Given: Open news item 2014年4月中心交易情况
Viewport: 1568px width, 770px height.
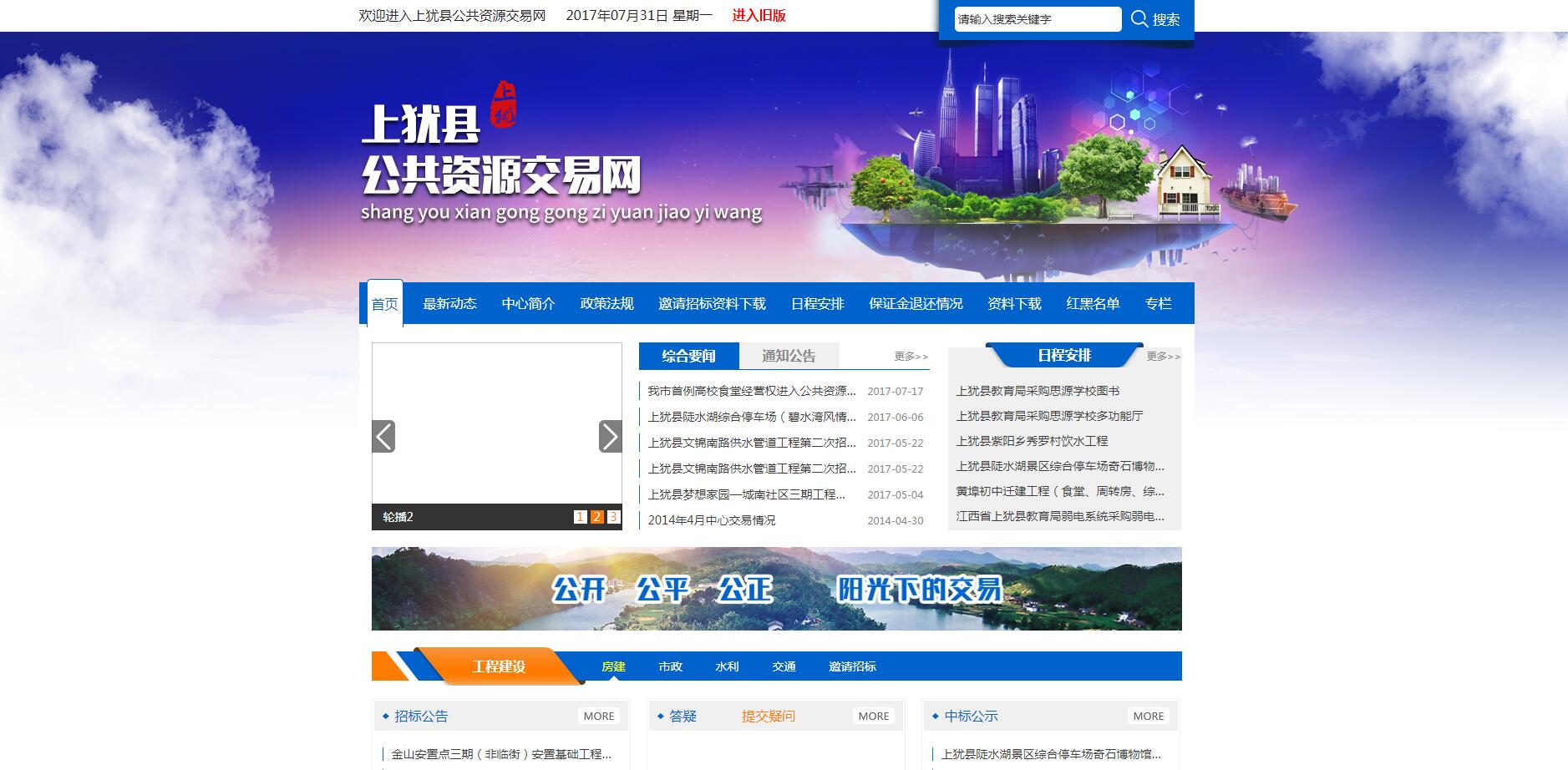Looking at the screenshot, I should click(712, 520).
